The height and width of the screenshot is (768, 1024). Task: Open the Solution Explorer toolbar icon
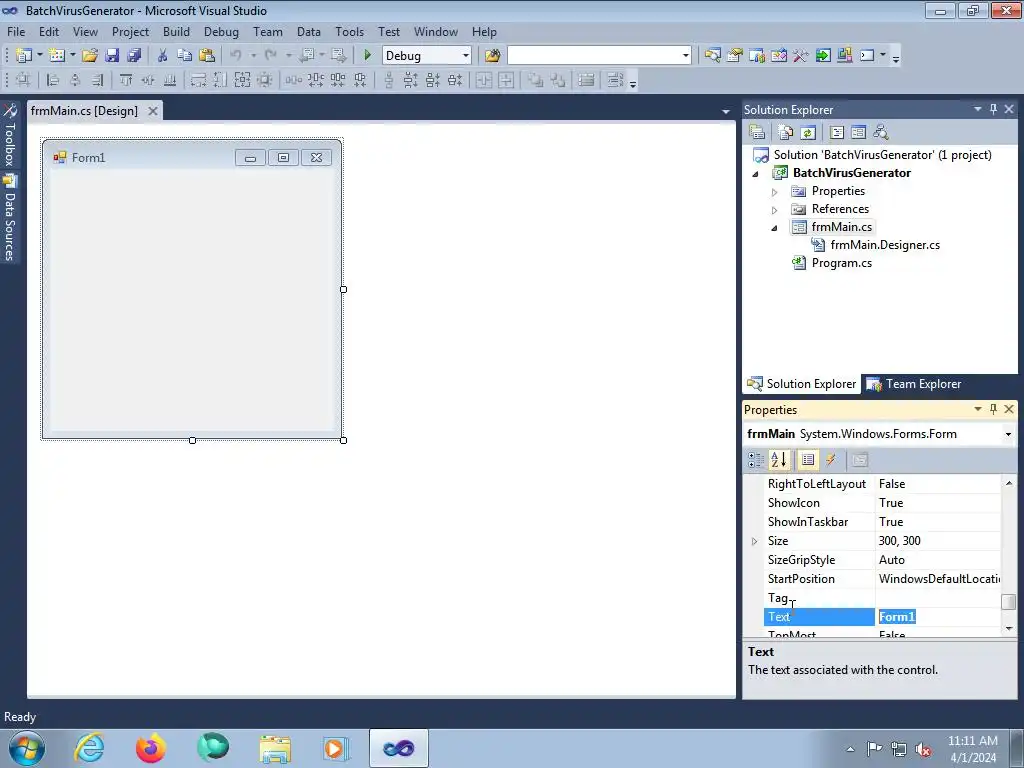712,56
